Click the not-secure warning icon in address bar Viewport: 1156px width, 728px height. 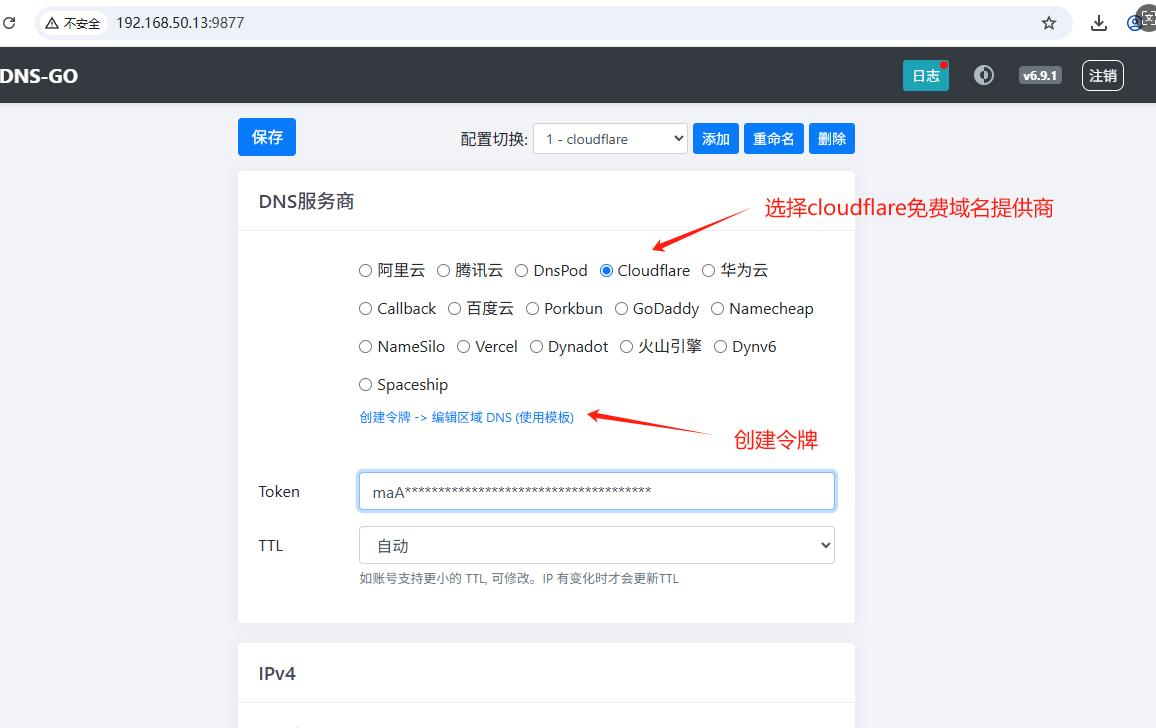(52, 24)
